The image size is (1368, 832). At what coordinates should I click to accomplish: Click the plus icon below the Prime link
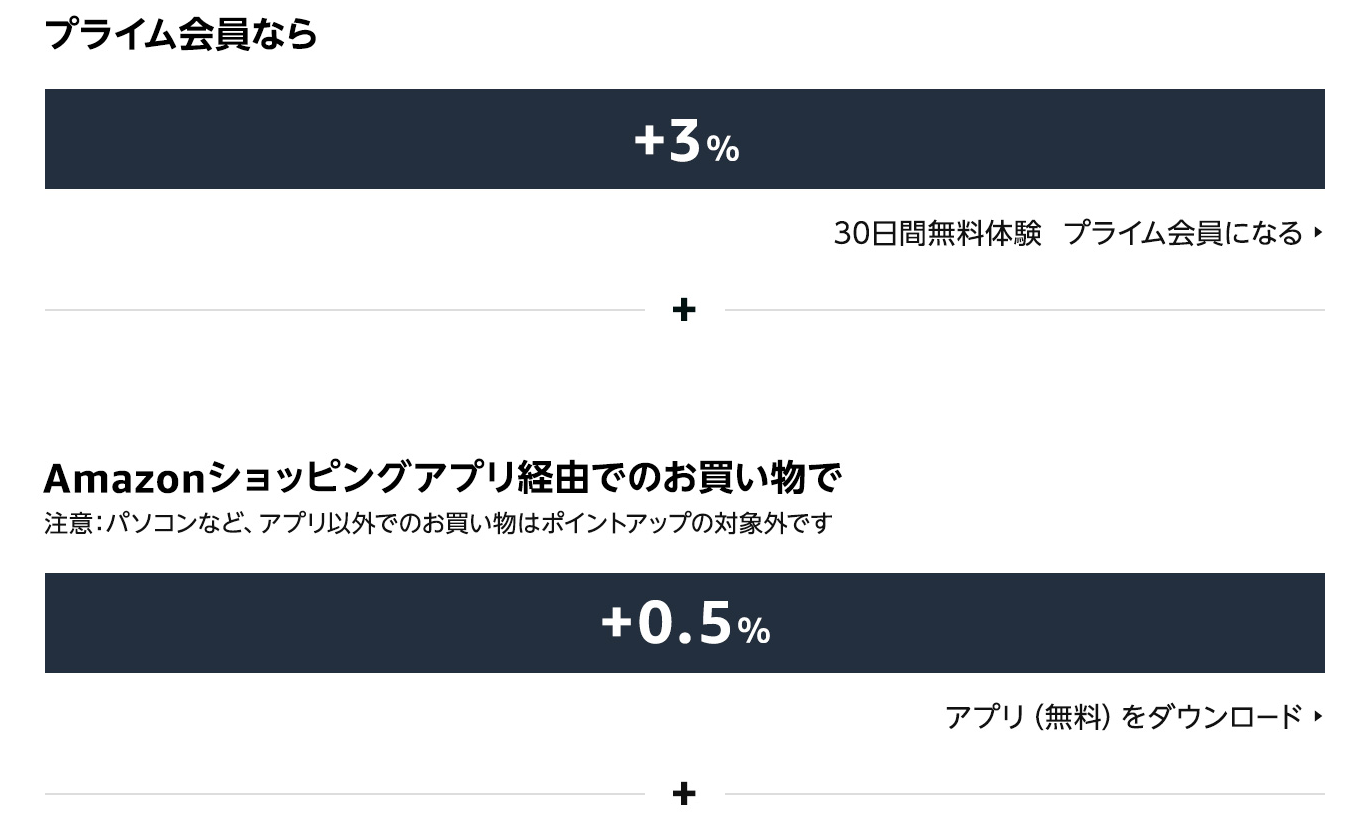[x=684, y=310]
